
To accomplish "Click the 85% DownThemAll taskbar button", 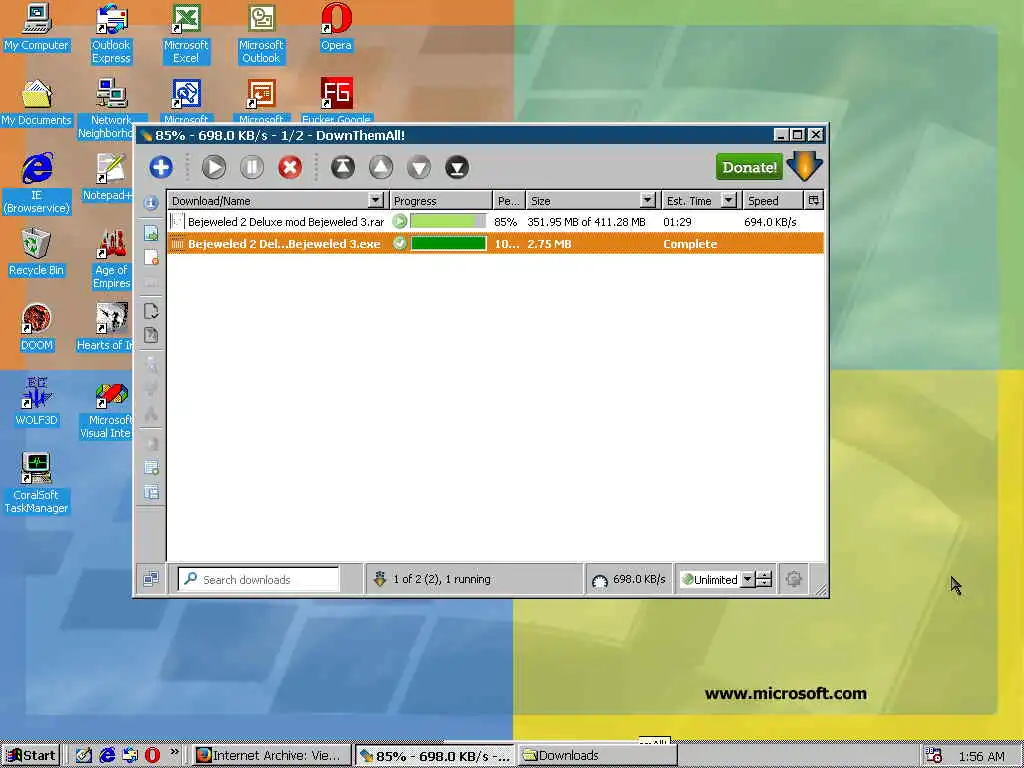I will coord(435,756).
